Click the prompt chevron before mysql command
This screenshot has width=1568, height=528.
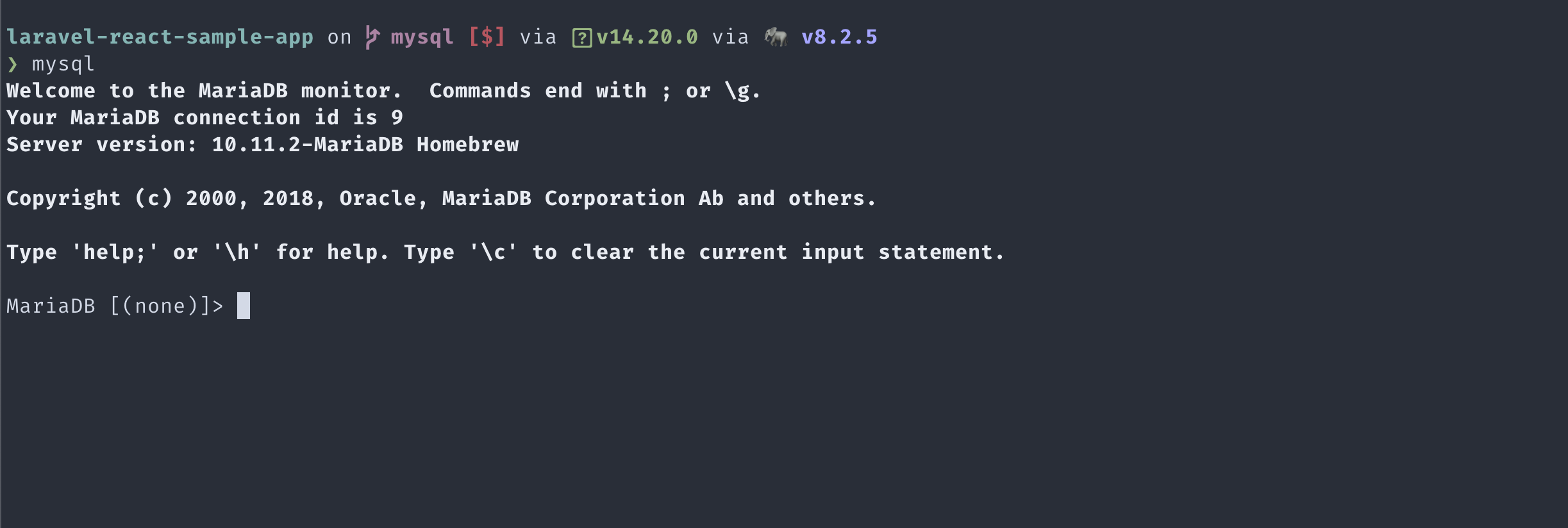tap(13, 64)
